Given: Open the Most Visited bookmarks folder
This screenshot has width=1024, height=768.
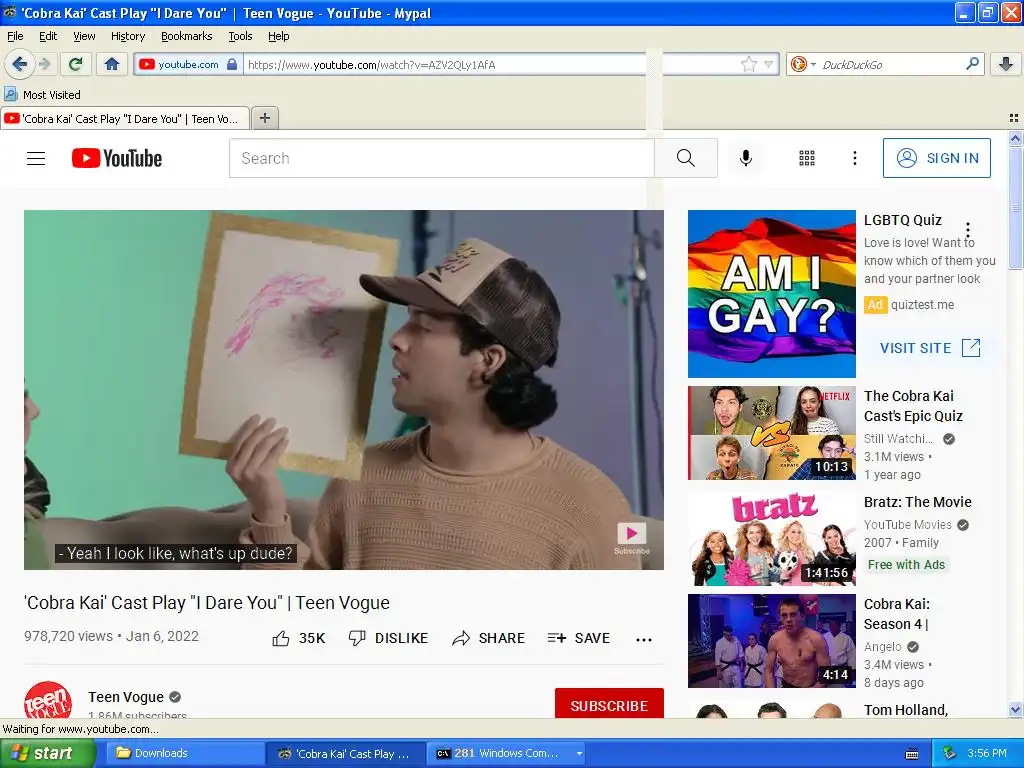Looking at the screenshot, I should pos(42,95).
